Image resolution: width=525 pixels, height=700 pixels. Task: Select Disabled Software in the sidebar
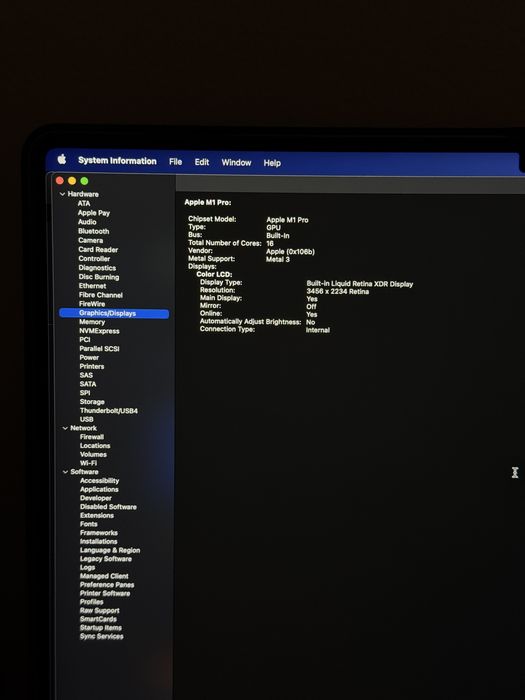(x=108, y=507)
